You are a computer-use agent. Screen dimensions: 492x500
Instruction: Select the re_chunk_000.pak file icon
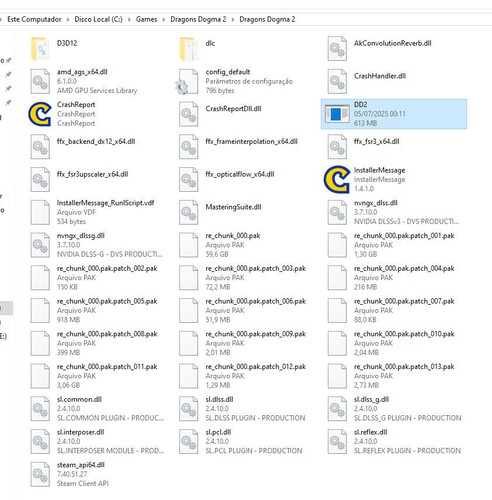(189, 245)
